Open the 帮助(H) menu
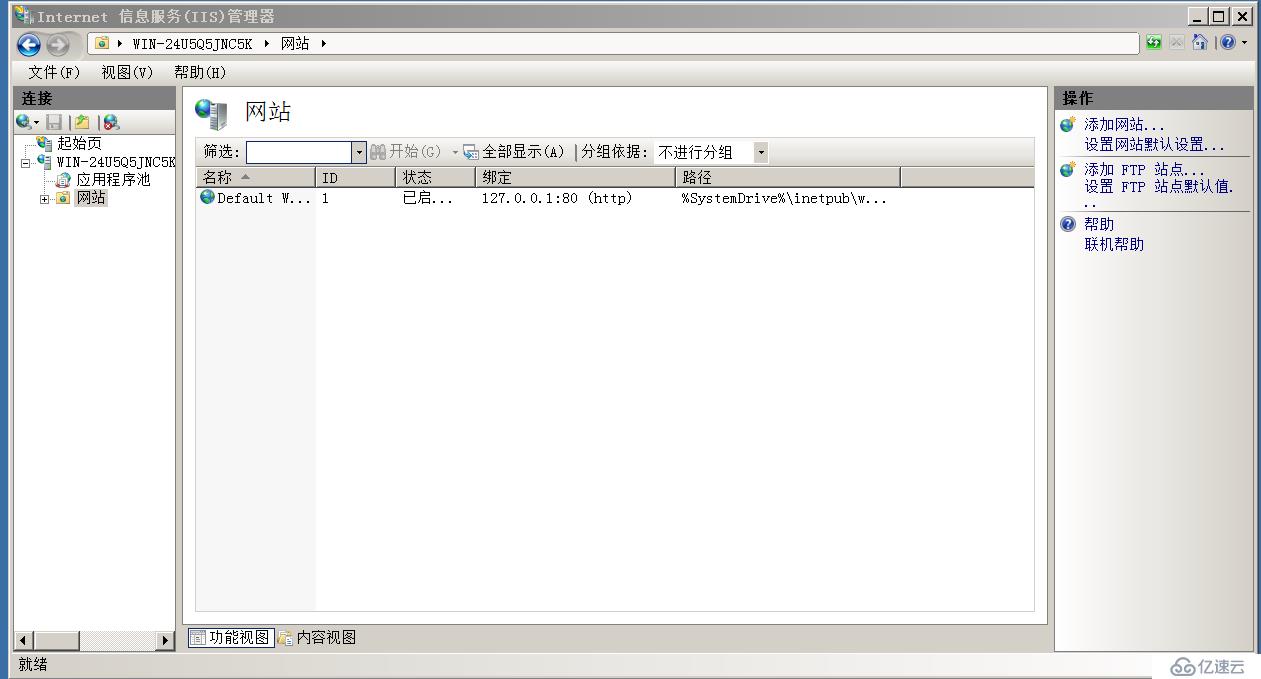Screen dimensions: 1261x679 pyautogui.click(x=200, y=72)
